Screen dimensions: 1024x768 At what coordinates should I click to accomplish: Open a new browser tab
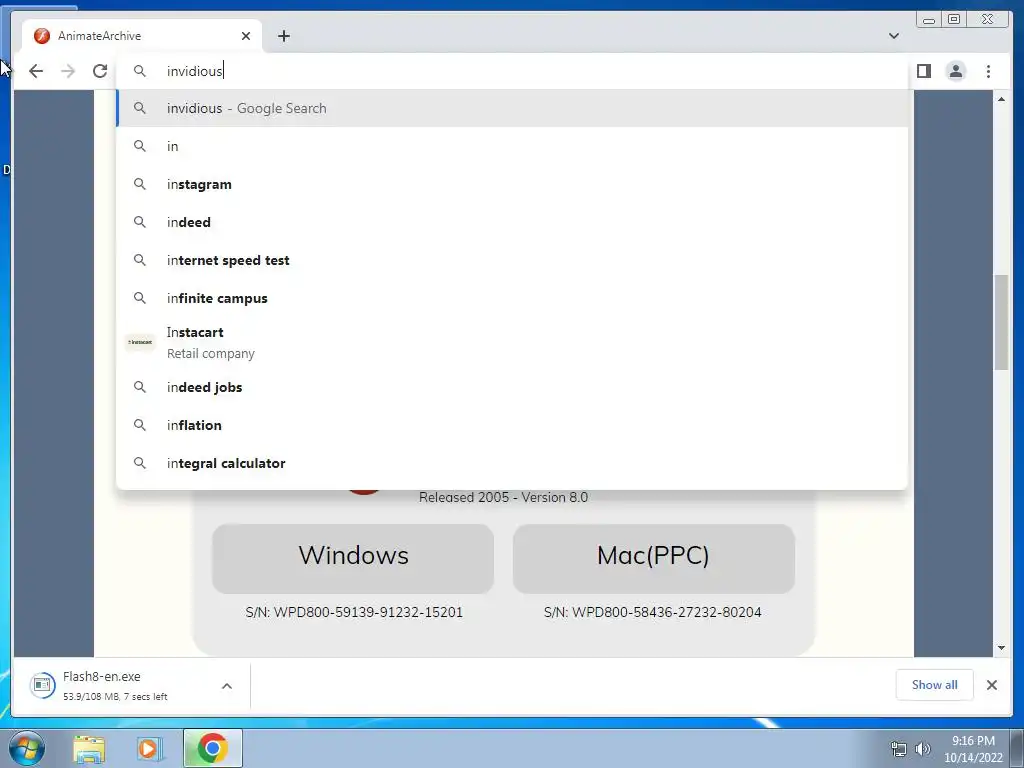pos(283,36)
